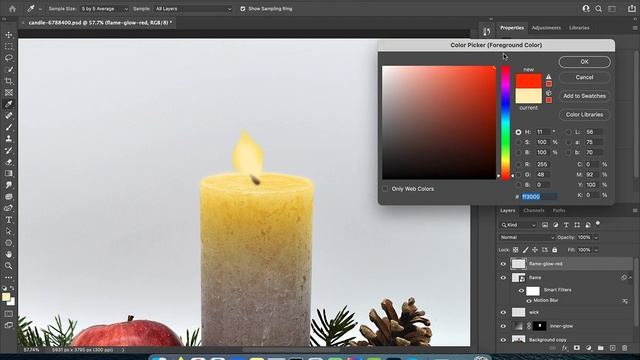Viewport: 640px width, 360px height.
Task: Switch to the Channels tab
Action: click(534, 211)
